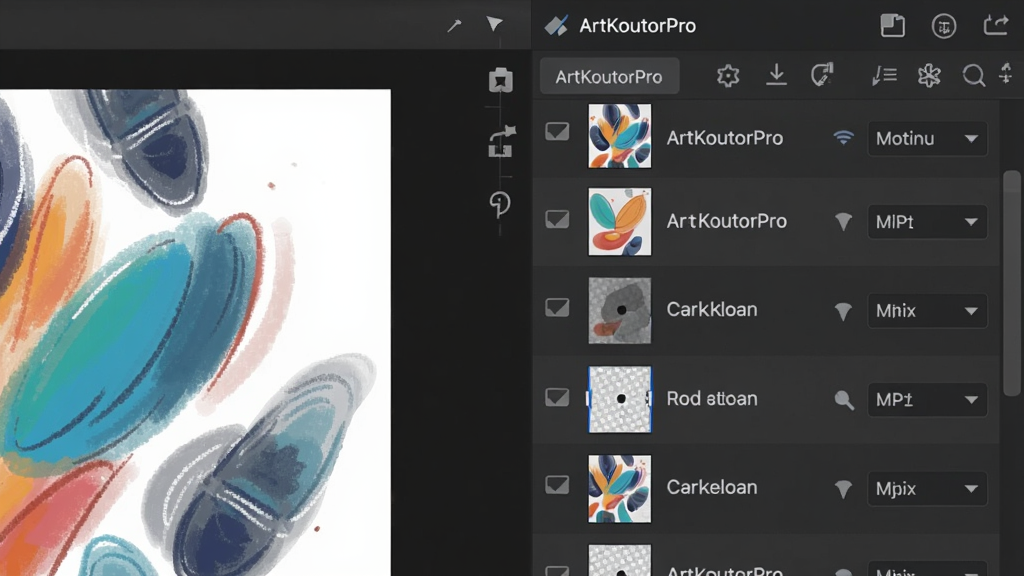
Task: Toggle checkbox of the Carkeloan layer
Action: click(x=557, y=485)
